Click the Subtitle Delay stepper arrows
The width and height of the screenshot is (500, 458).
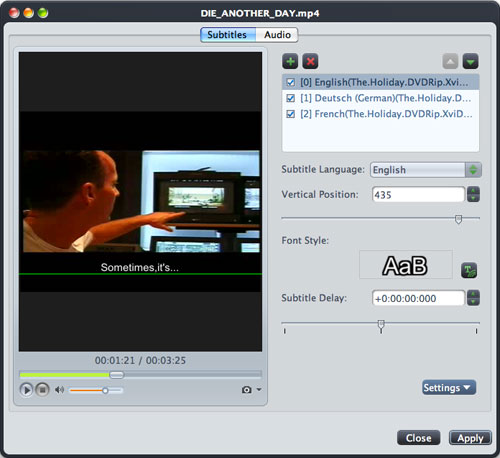pyautogui.click(x=473, y=298)
